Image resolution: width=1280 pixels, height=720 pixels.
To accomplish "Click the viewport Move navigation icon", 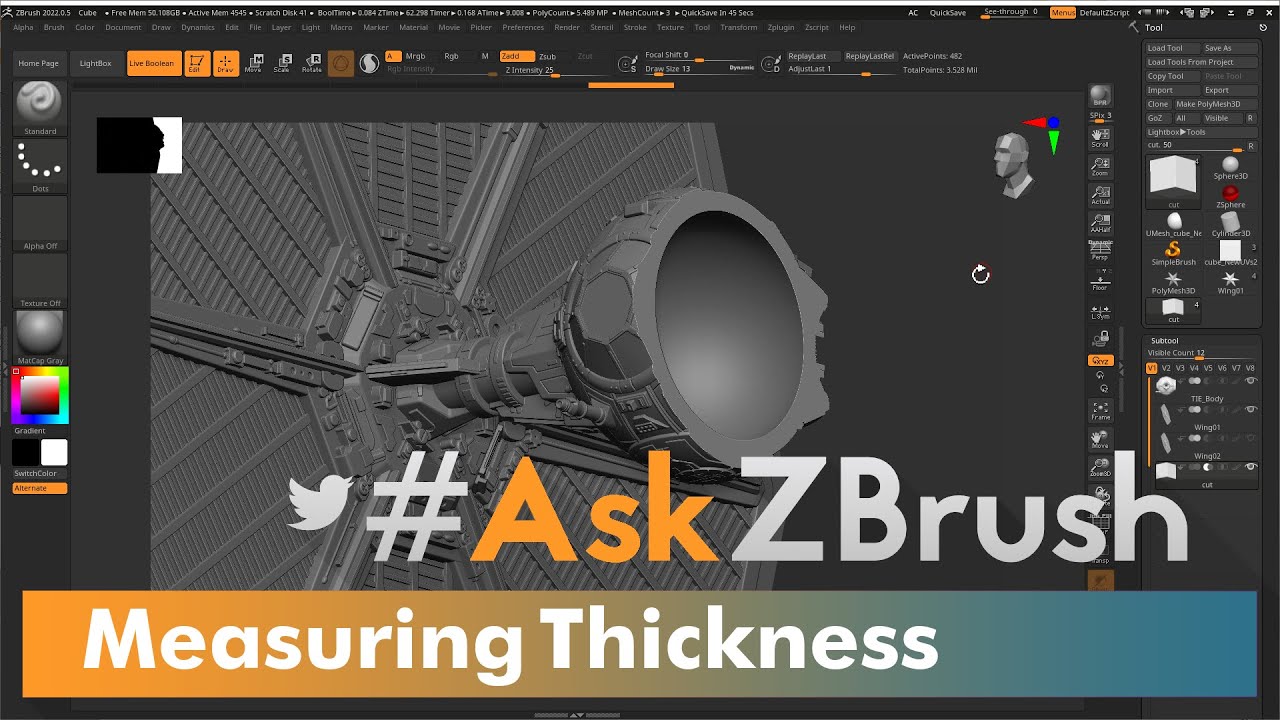I will [x=1100, y=439].
